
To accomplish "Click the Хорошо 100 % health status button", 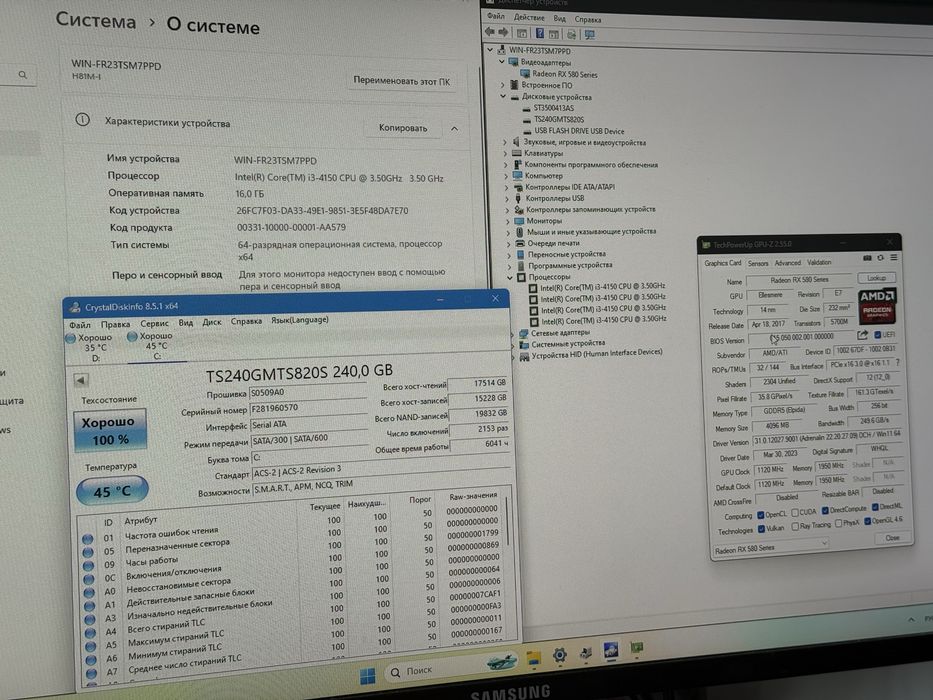I will (x=109, y=430).
